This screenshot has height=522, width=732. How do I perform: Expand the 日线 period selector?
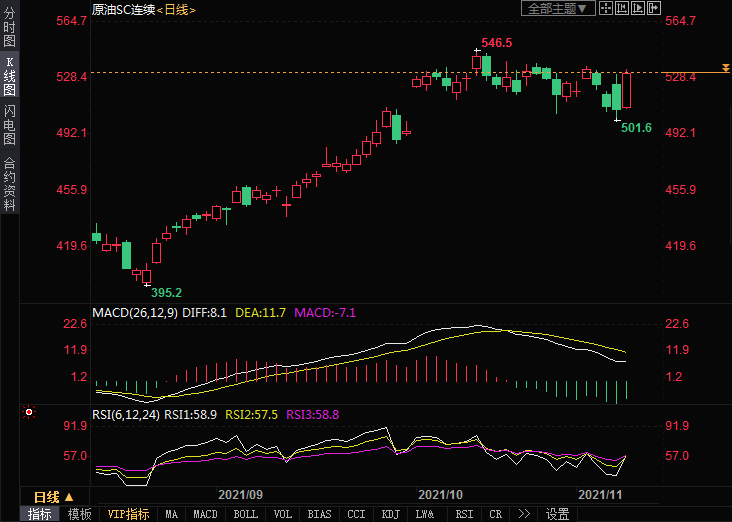click(x=53, y=497)
